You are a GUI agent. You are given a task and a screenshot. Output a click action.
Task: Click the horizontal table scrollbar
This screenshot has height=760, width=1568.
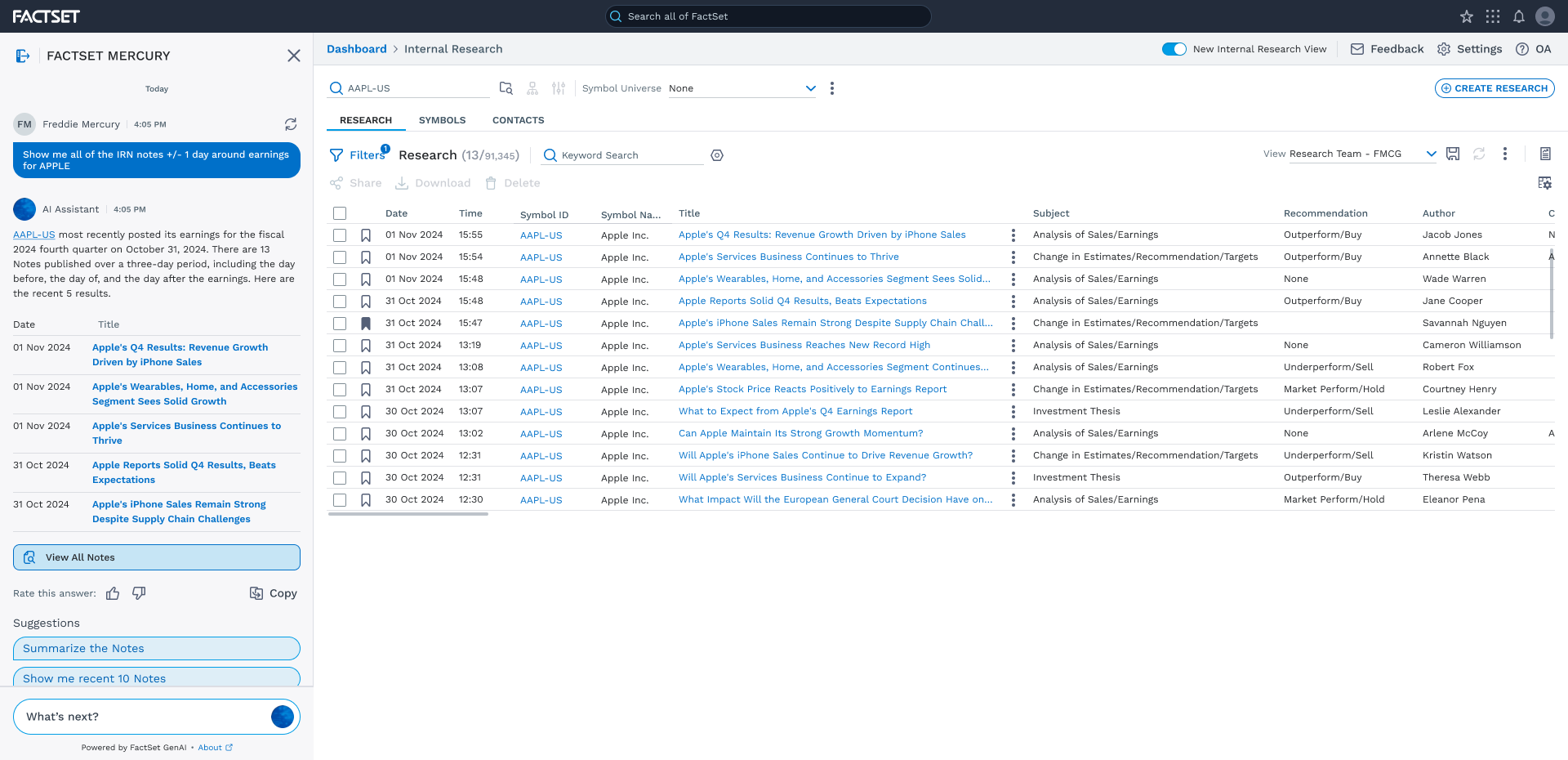click(408, 514)
